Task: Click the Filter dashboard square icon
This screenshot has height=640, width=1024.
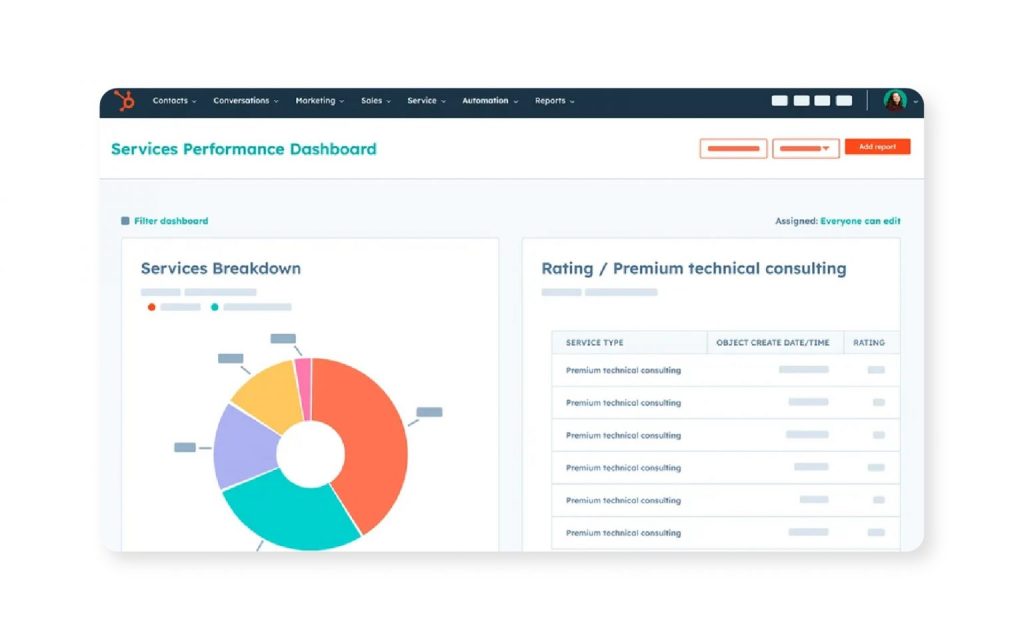Action: (125, 221)
